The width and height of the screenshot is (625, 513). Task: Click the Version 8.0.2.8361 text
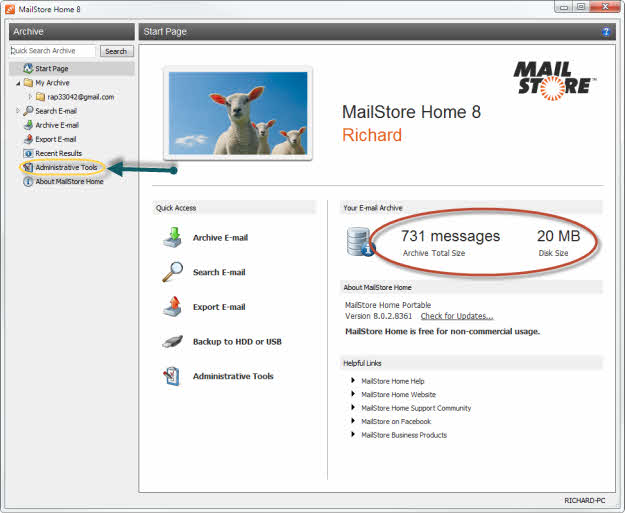click(x=378, y=316)
